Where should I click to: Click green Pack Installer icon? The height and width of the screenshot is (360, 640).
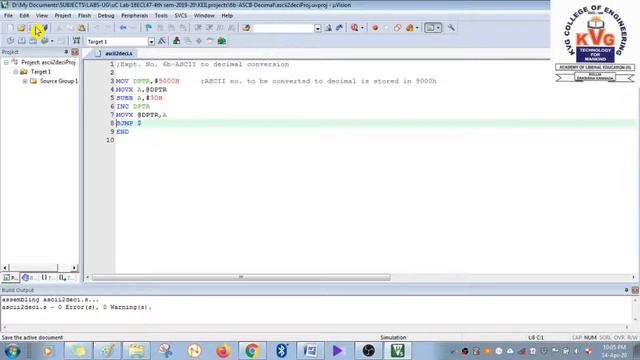(x=222, y=41)
